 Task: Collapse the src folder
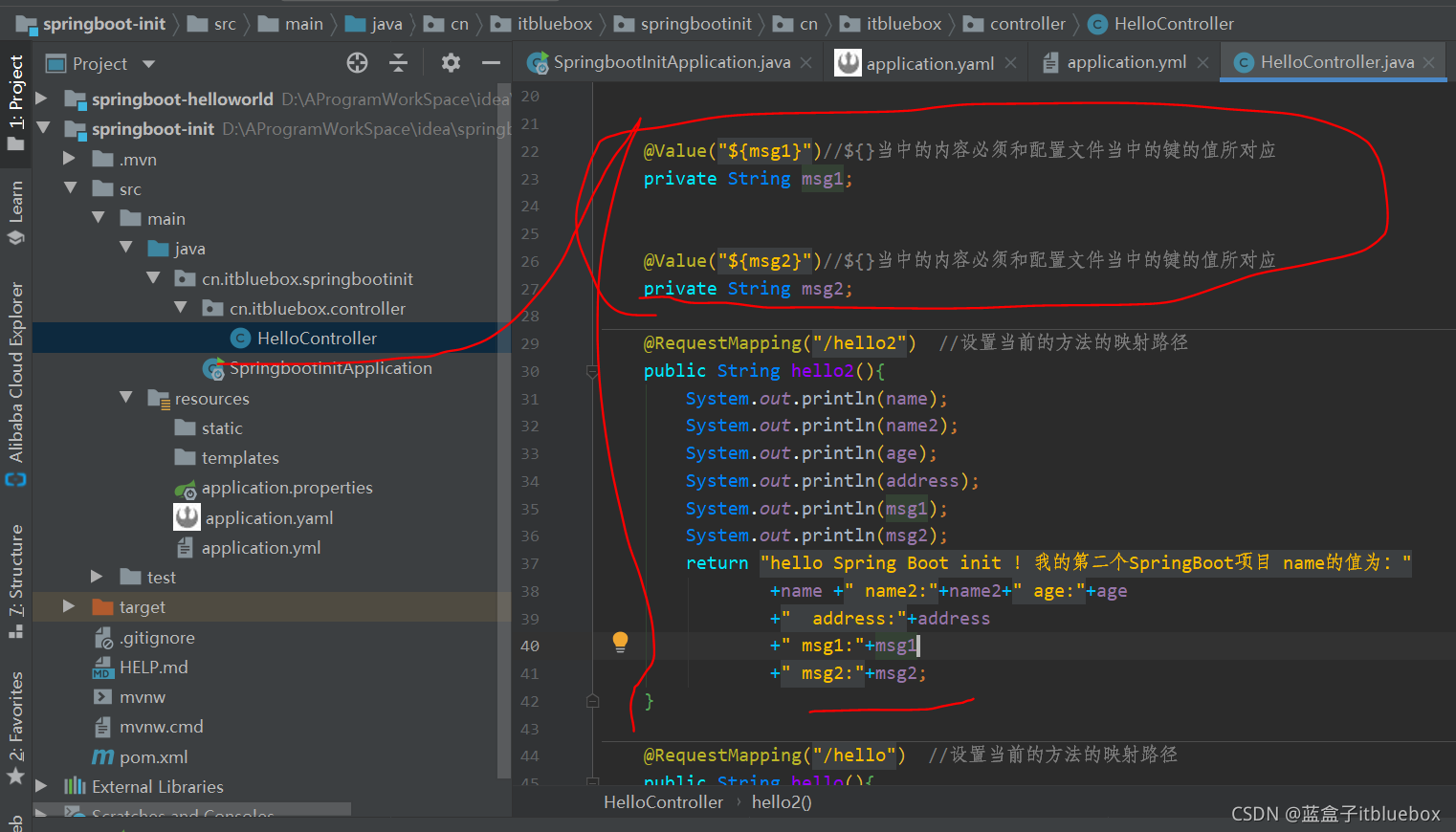[x=70, y=187]
